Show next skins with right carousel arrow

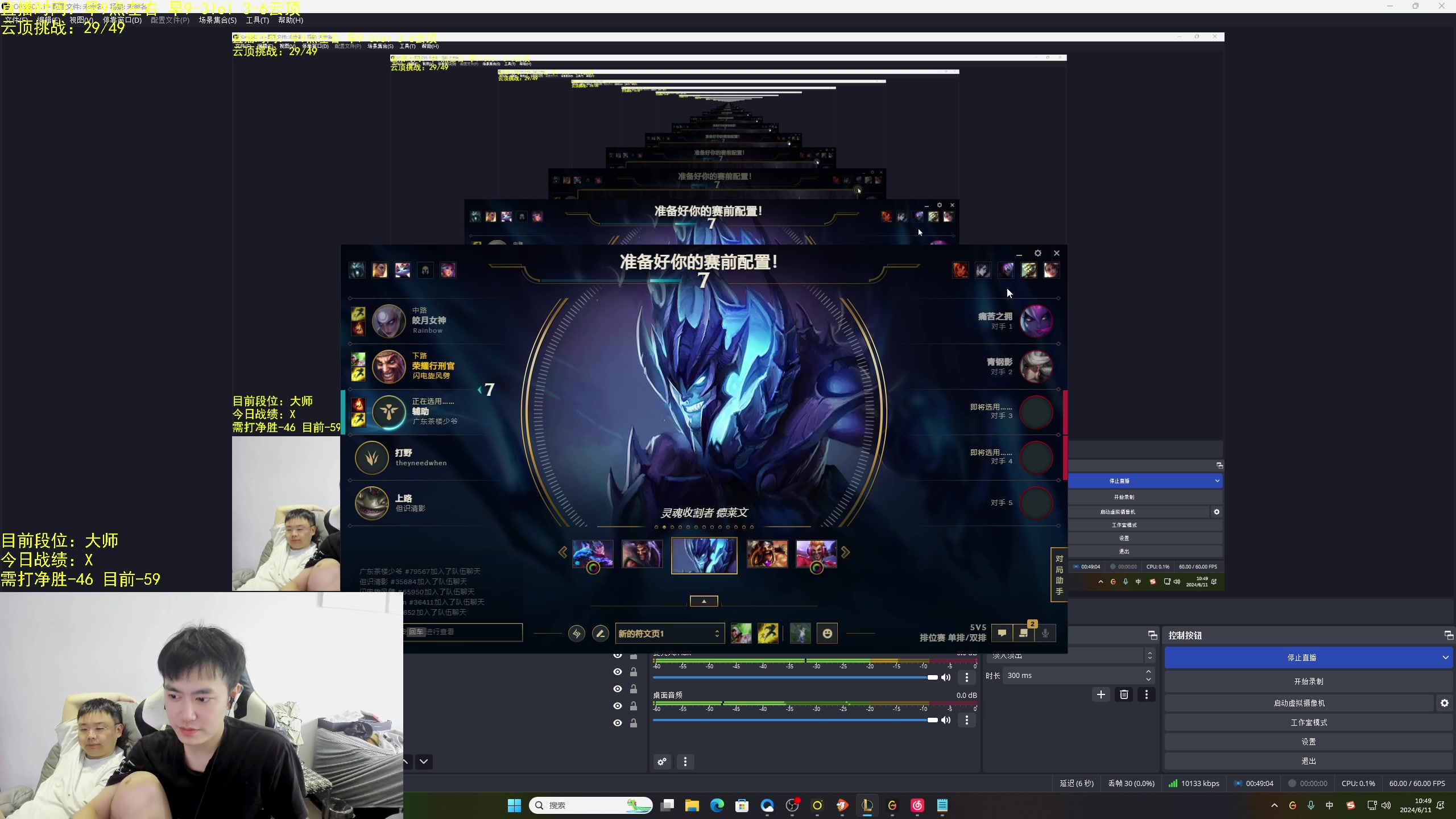pyautogui.click(x=846, y=552)
